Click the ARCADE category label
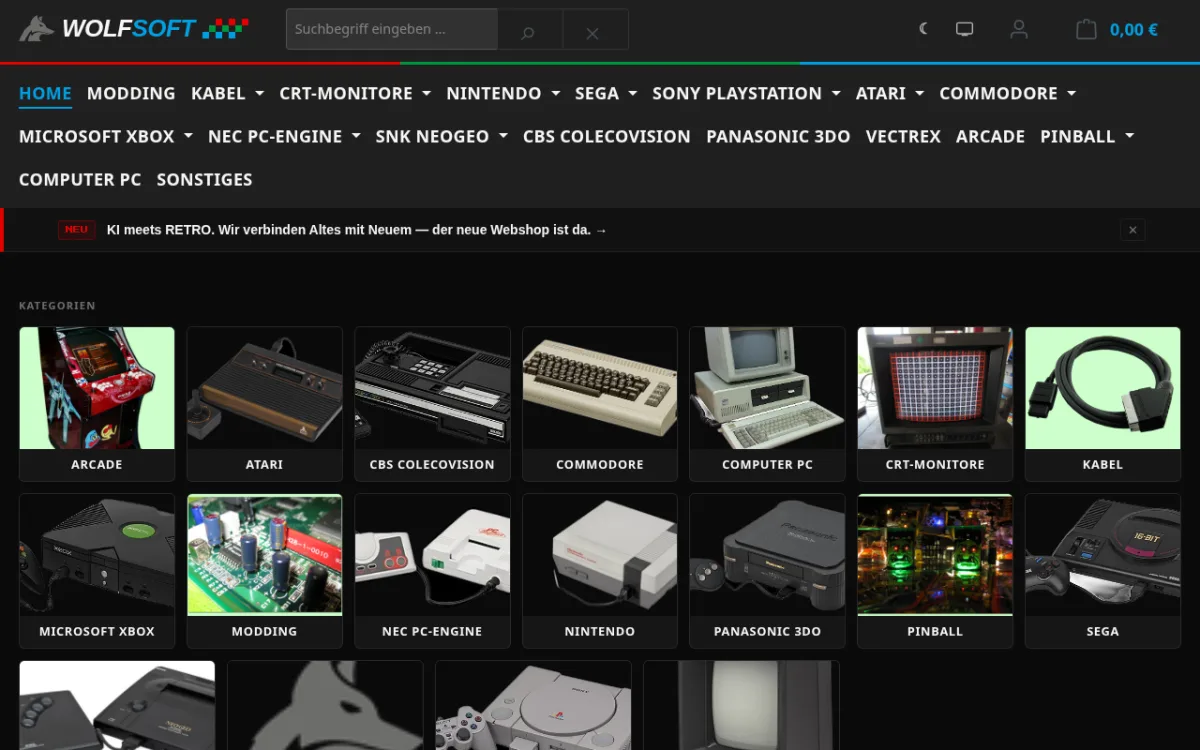This screenshot has width=1200, height=750. coord(97,465)
